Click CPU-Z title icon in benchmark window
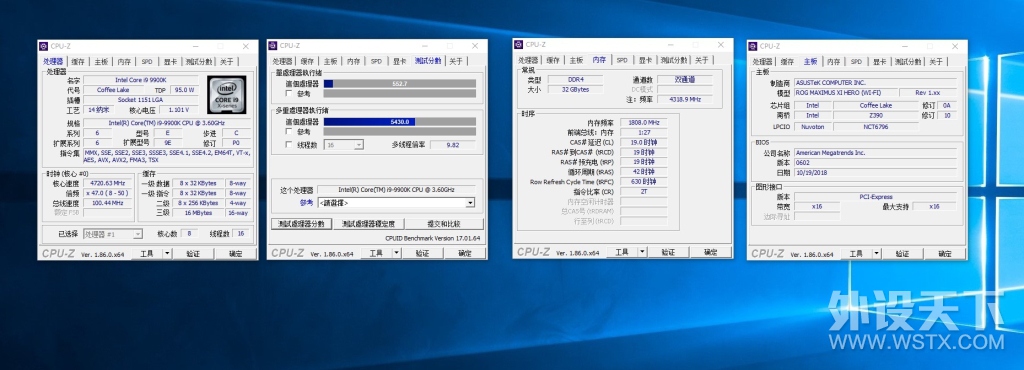 [x=273, y=46]
